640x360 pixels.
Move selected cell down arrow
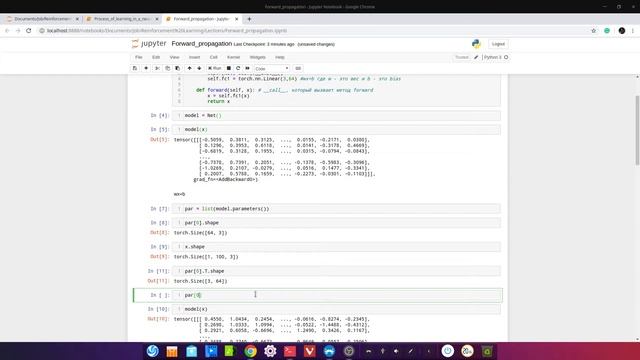coord(199,68)
